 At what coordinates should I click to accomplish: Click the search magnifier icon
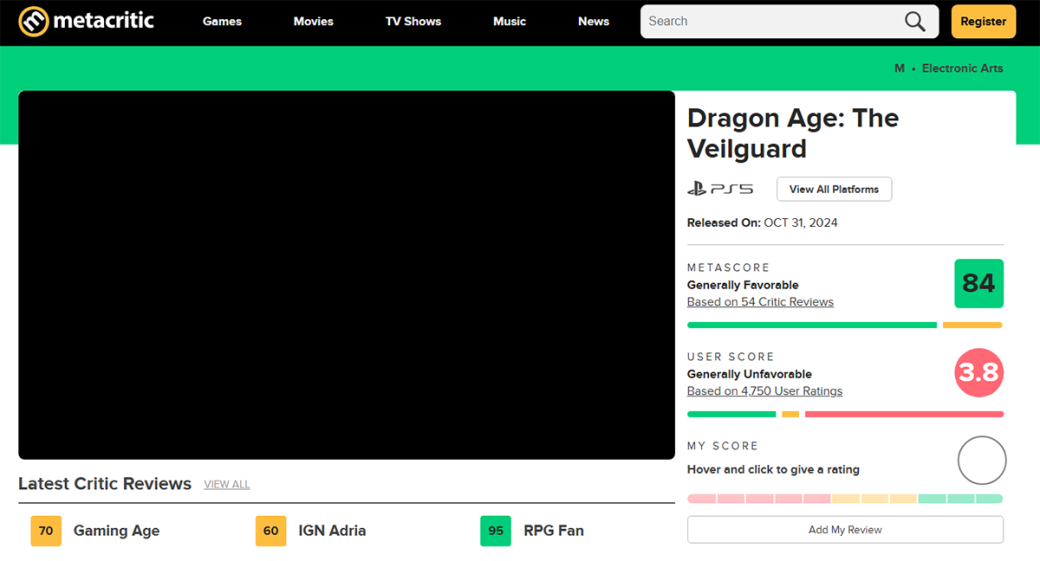coord(915,21)
